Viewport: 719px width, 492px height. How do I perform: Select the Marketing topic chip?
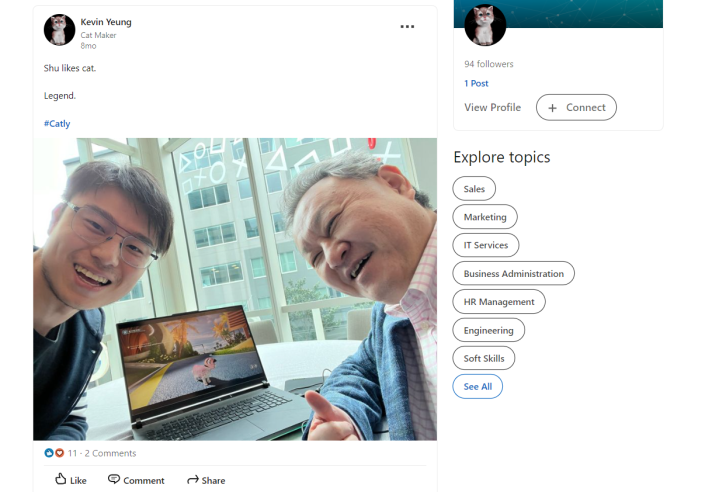(x=485, y=216)
